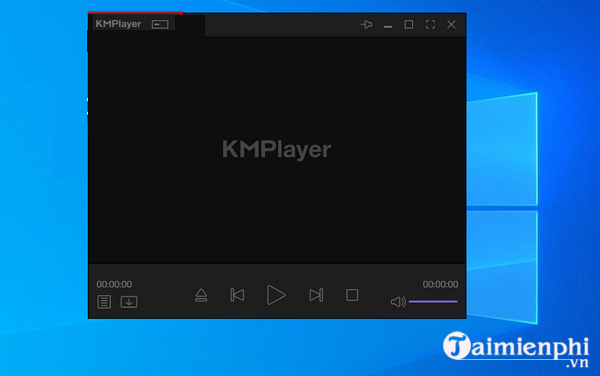The height and width of the screenshot is (376, 600).
Task: Open the KMPlayer logo menu in title bar
Action: (x=118, y=24)
